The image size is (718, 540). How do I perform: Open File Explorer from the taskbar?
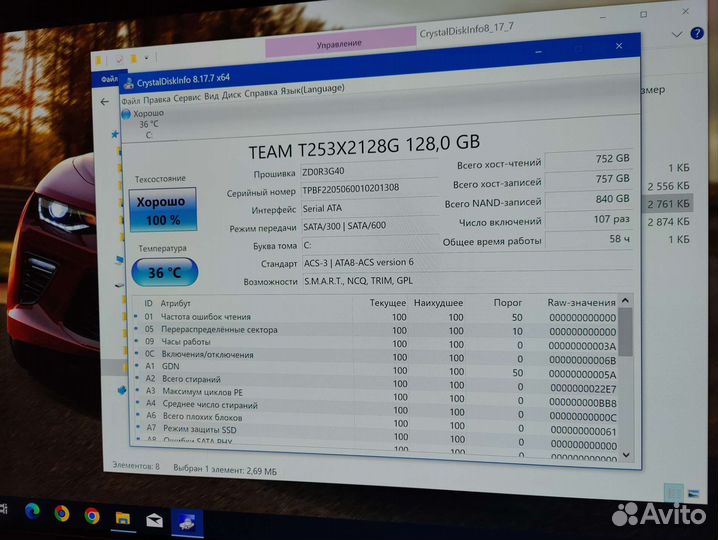pos(122,518)
